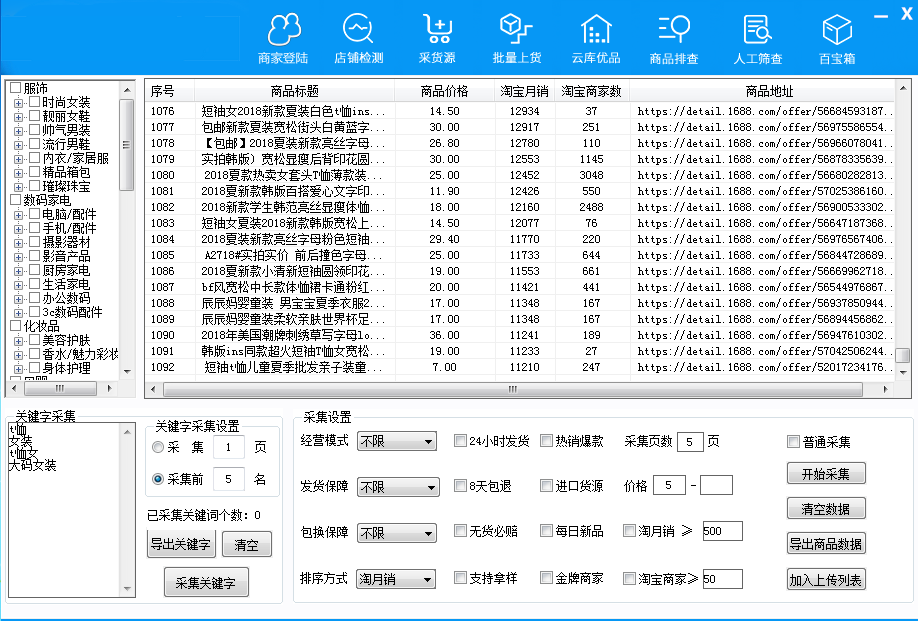This screenshot has width=918, height=621.
Task: Click the product table vertical scrollbar thumb
Action: pos(903,355)
